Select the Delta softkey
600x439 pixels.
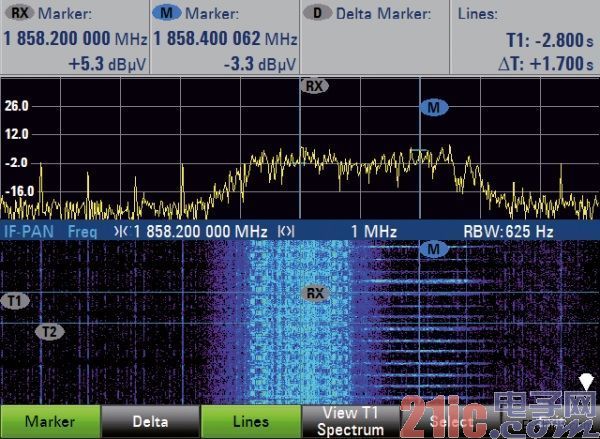(150, 421)
